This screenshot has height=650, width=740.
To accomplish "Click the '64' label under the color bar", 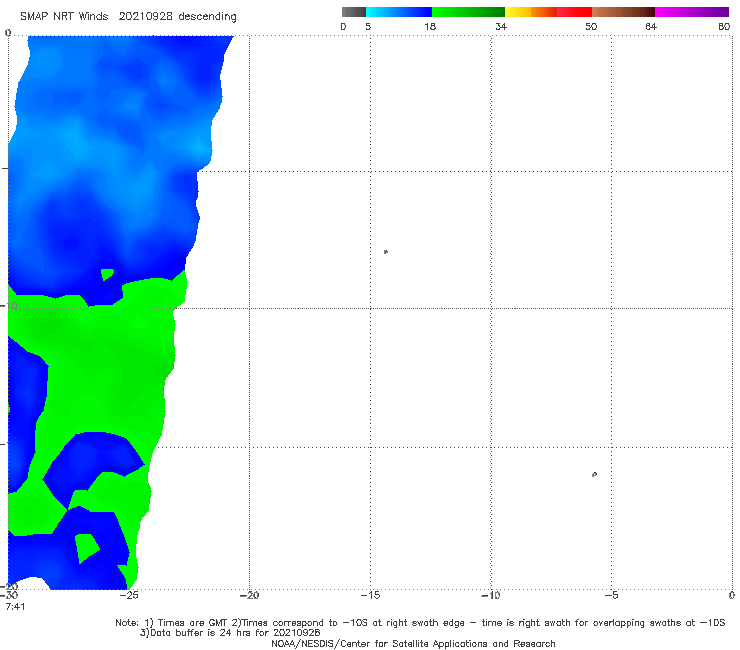I will point(651,26).
